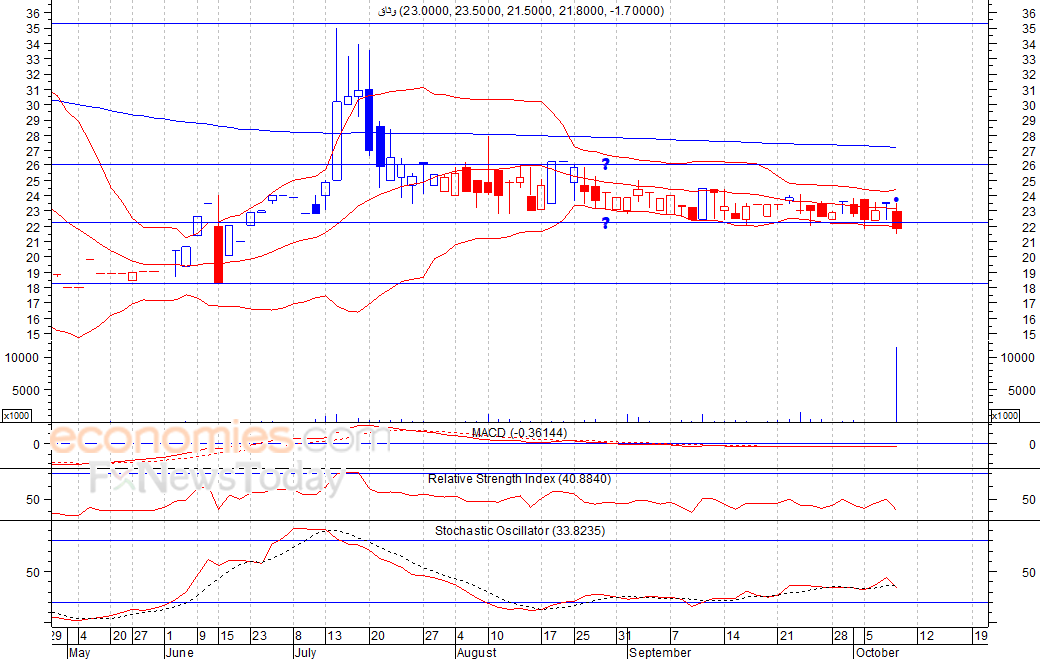
Task: Click the lower blue question mark marker
Action: 605,223
